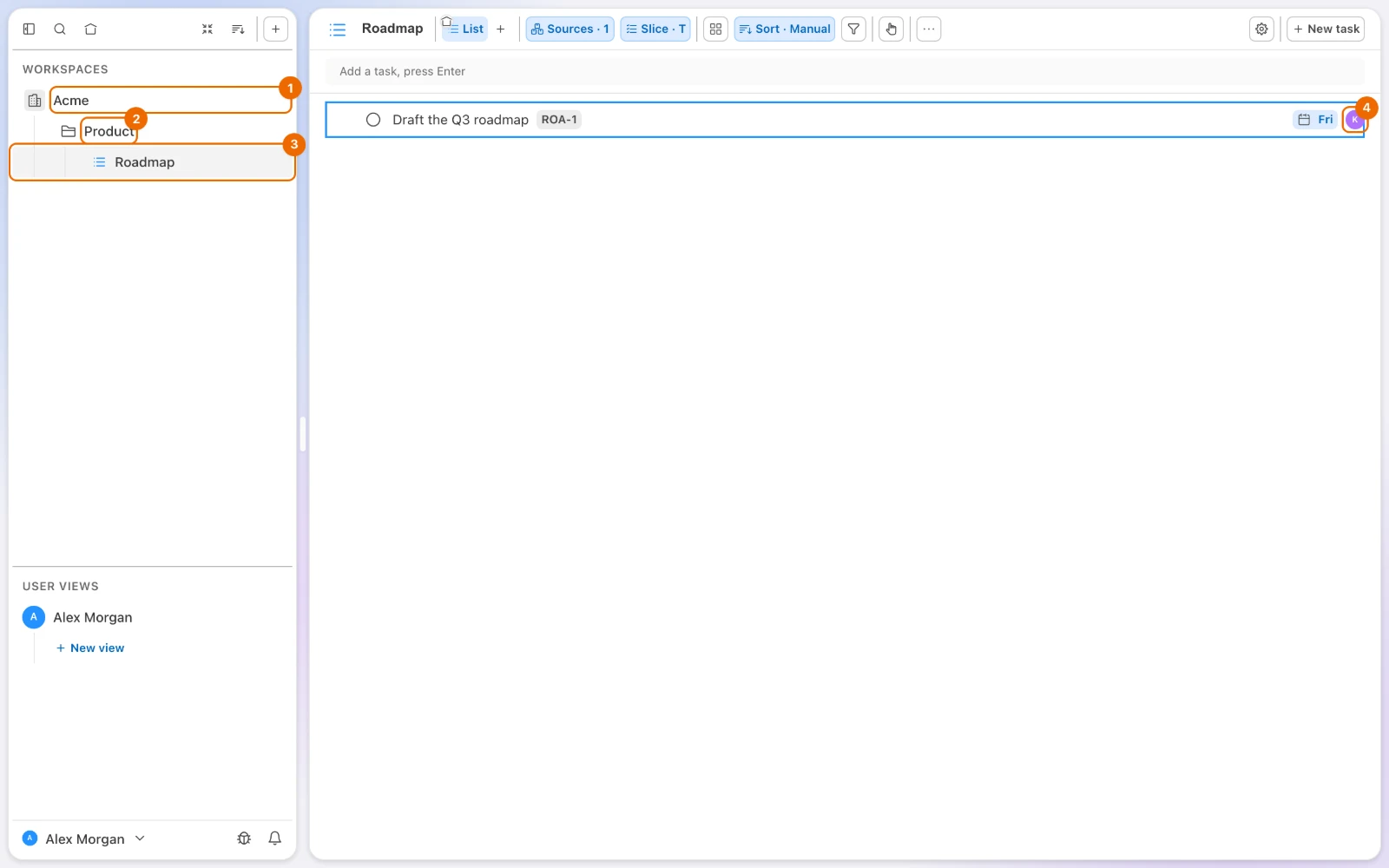Toggle the sidebar panel icon
This screenshot has height=868, width=1389.
(x=29, y=29)
